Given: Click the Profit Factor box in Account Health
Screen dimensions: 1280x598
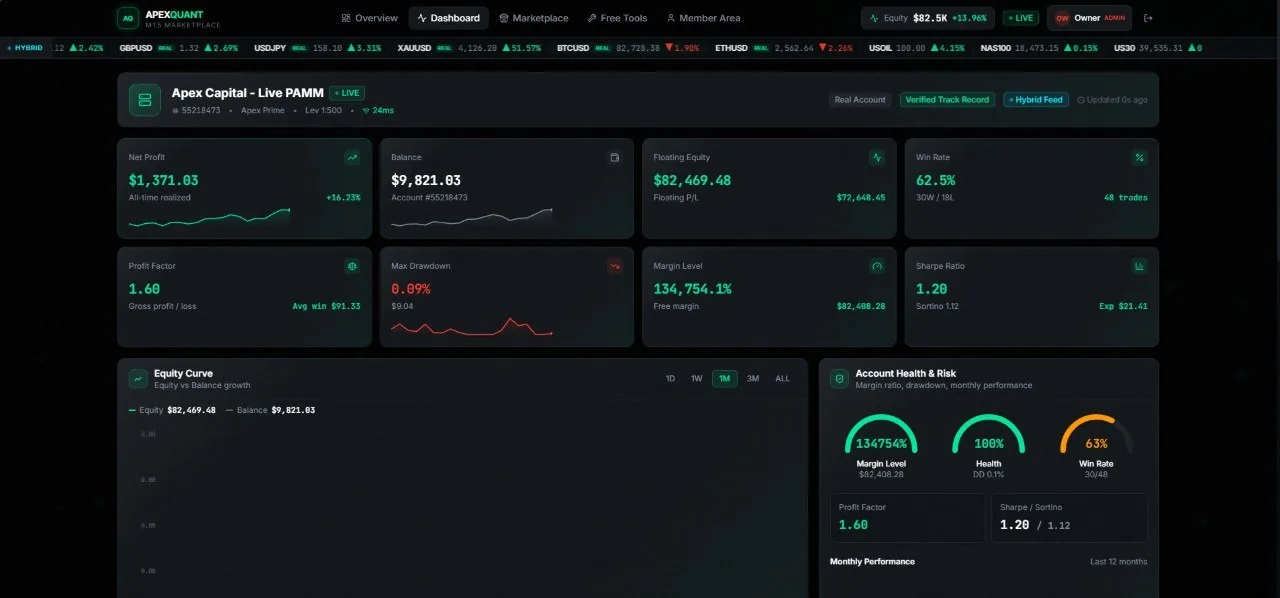Looking at the screenshot, I should [908, 517].
